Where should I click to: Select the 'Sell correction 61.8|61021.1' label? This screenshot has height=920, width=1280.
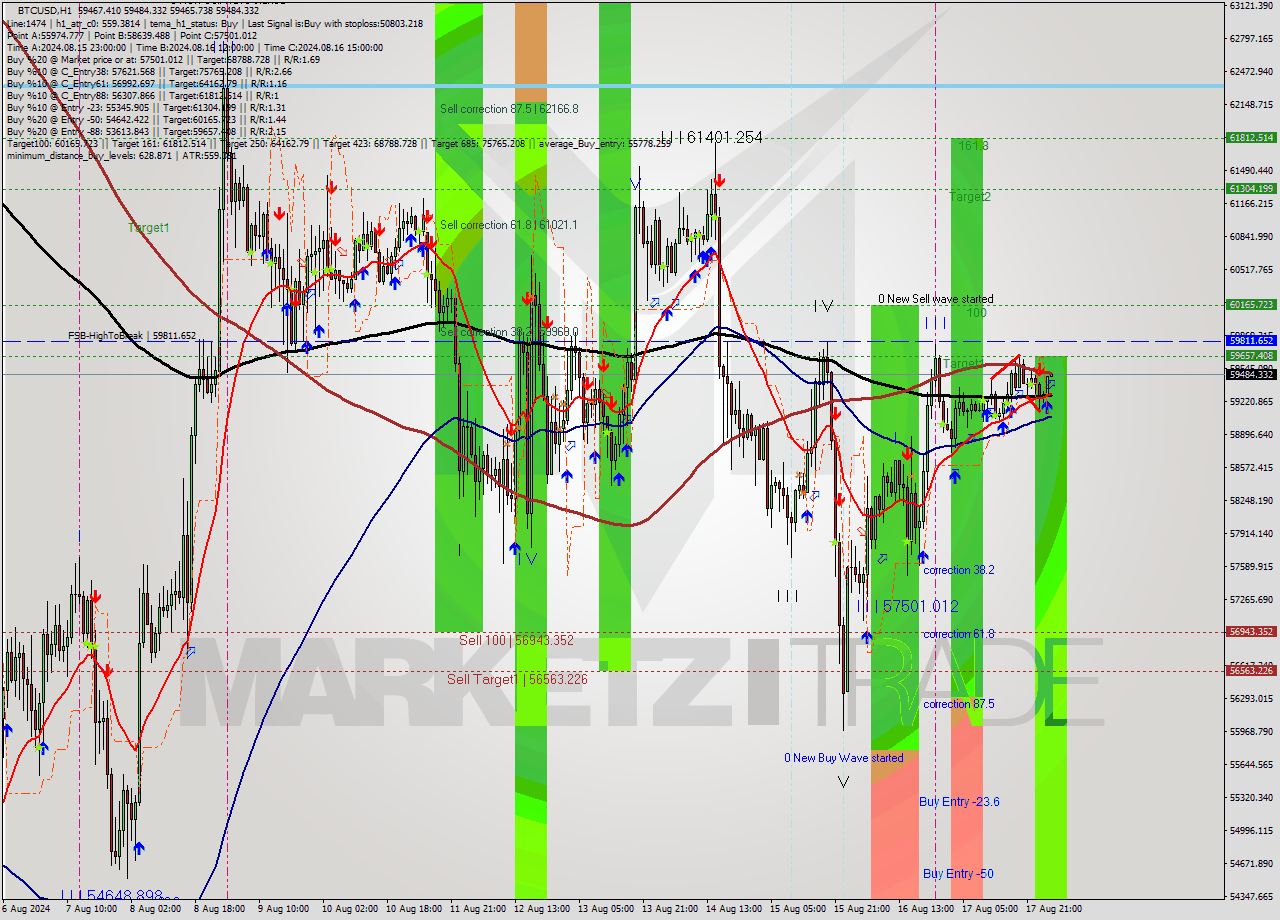click(x=509, y=225)
